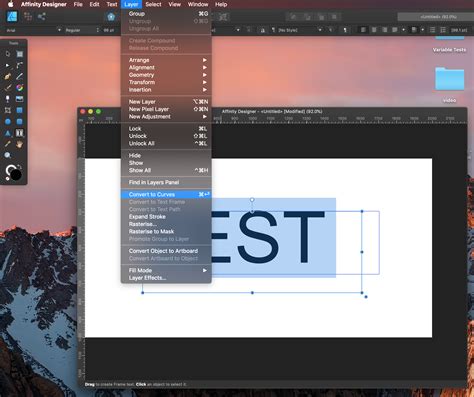Select the Move tool in Tools panel
Viewport: 474px width, 397px height.
8,54
